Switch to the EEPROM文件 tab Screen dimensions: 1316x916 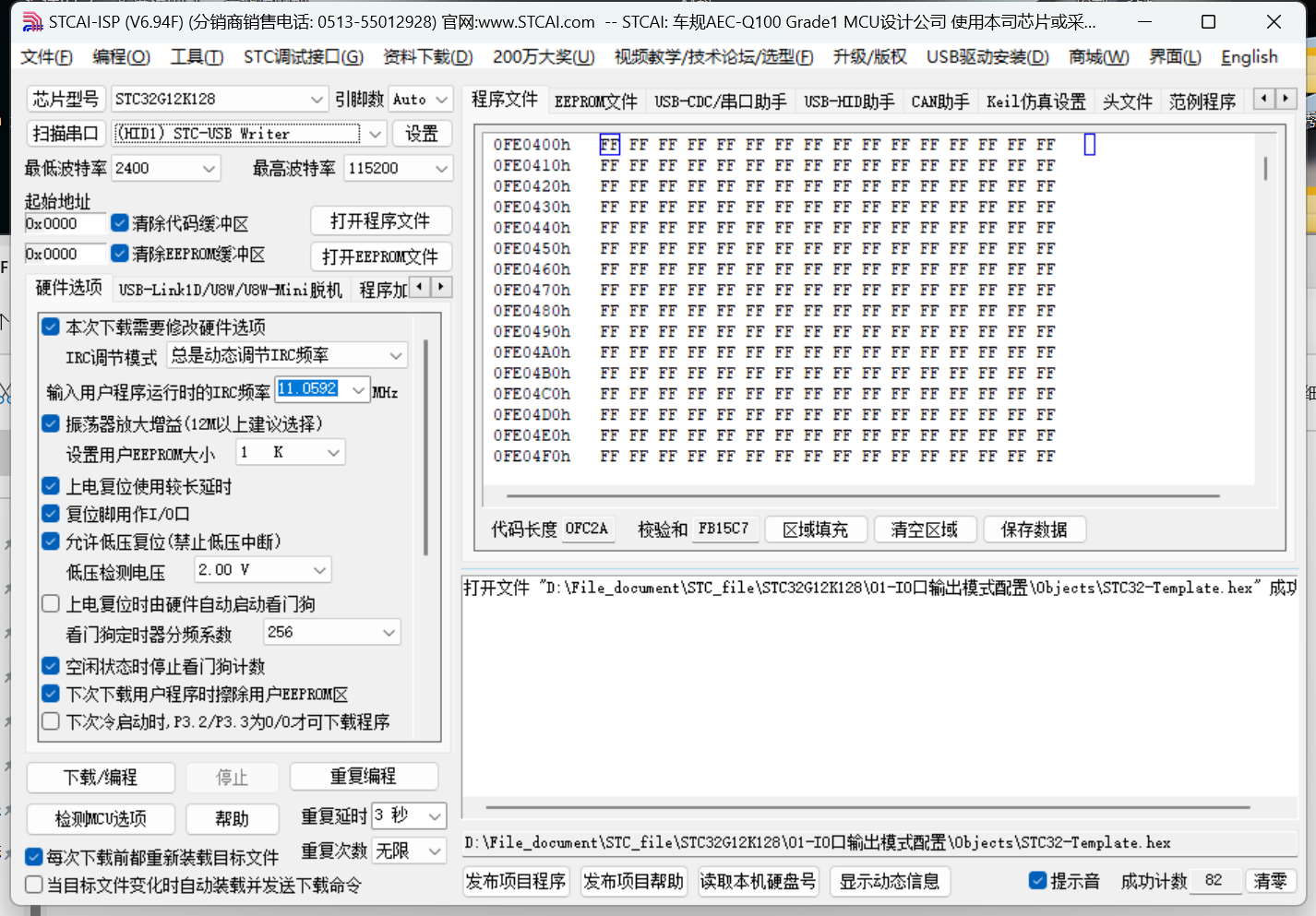[596, 101]
